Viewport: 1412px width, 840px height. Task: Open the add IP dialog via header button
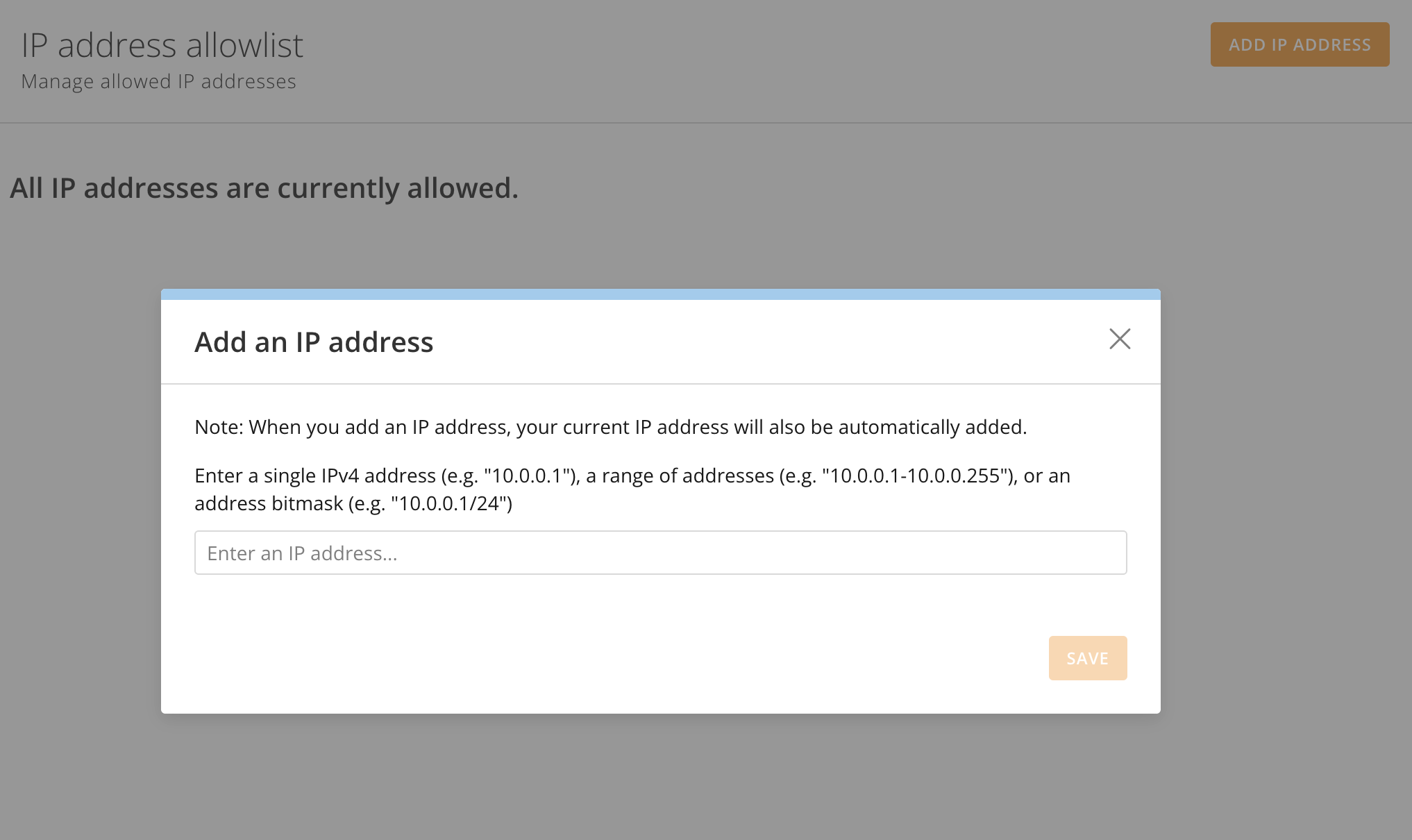point(1299,44)
